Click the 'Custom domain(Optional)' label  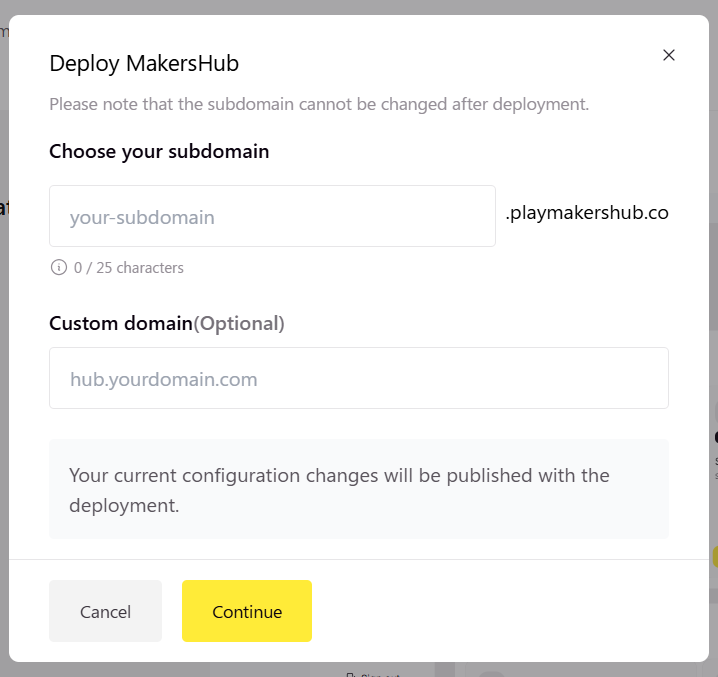coord(167,323)
